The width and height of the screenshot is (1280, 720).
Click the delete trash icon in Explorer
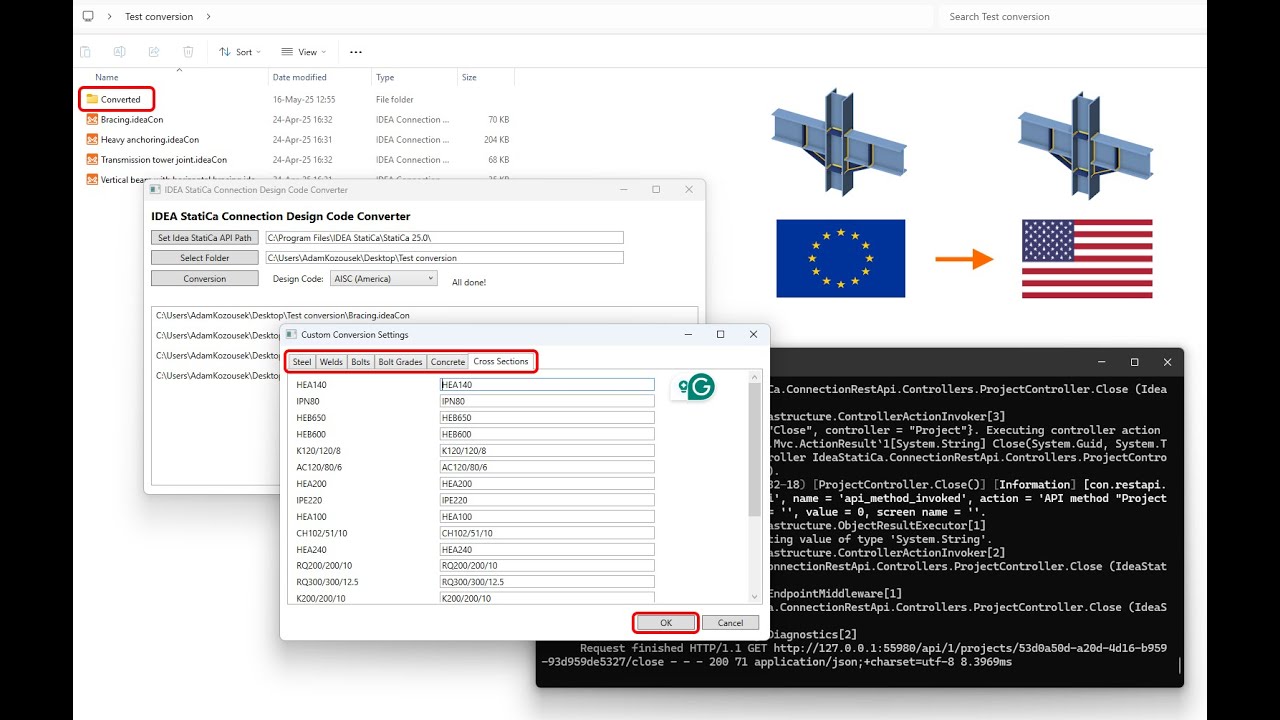pyautogui.click(x=188, y=52)
